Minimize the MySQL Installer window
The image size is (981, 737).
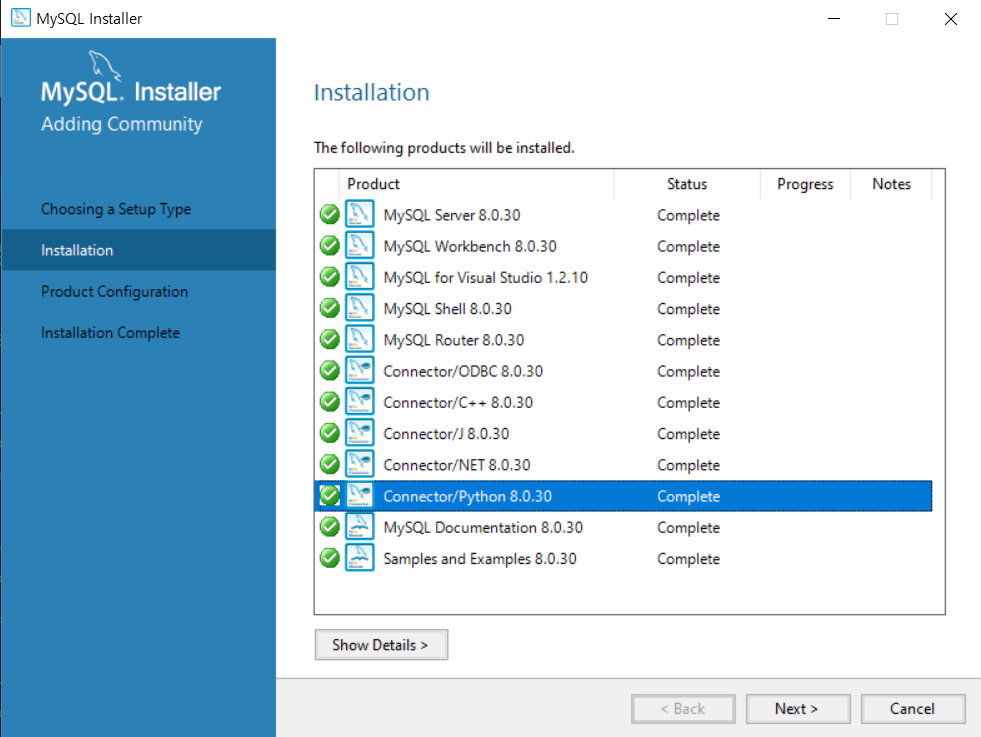833,19
